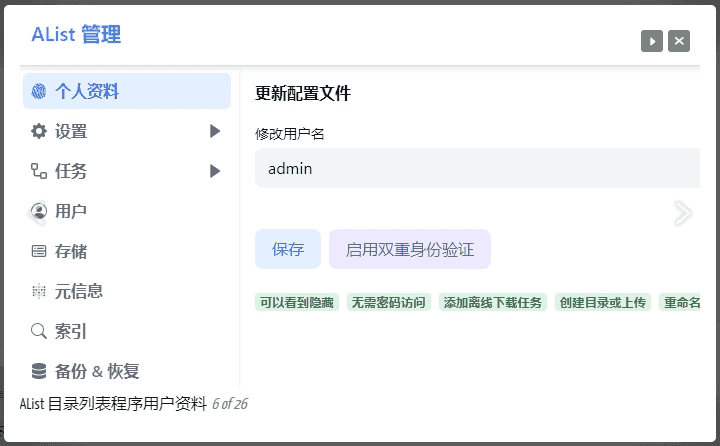Screen dimensions: 720x446
Task: Click the user avatar icon beside 用户
Action: 39,211
